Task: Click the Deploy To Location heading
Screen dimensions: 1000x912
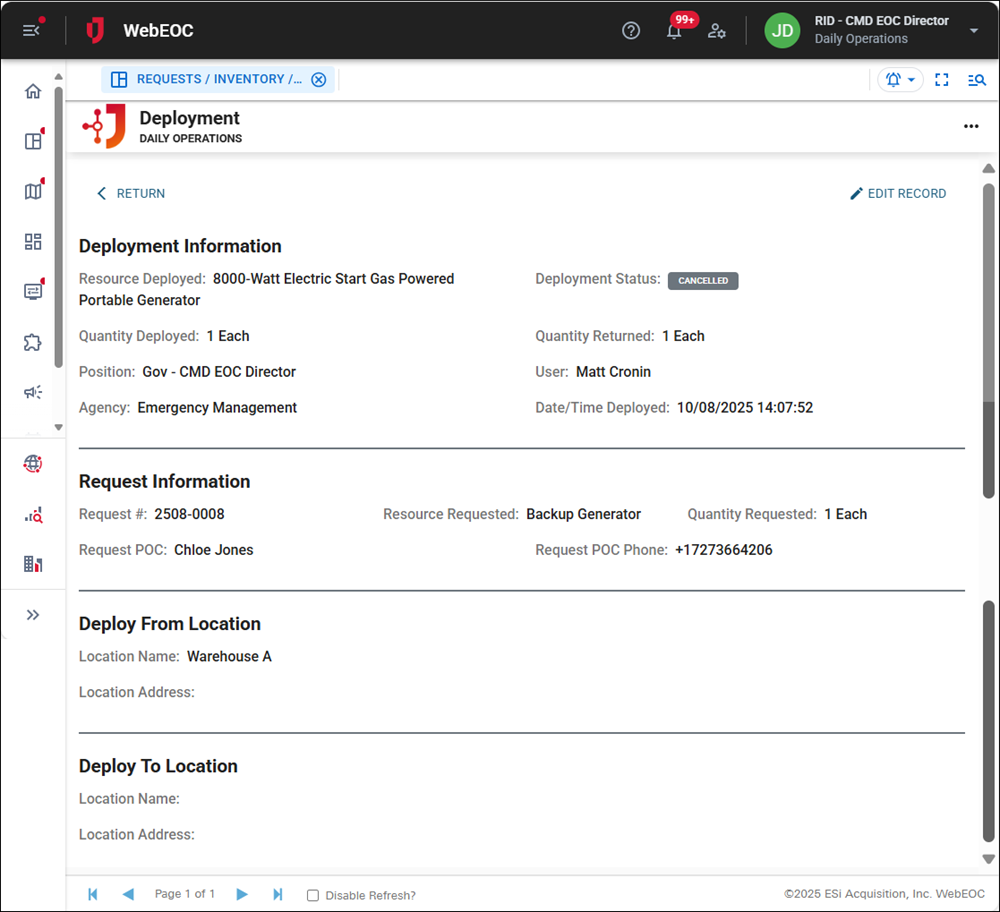Action: 158,766
